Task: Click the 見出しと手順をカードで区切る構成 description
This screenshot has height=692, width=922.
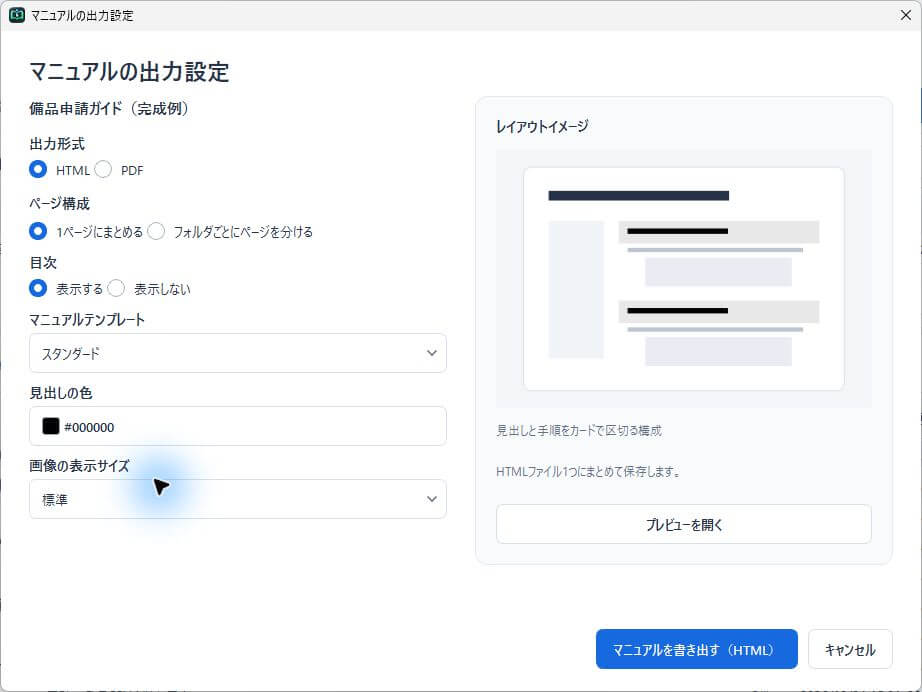Action: [x=579, y=430]
